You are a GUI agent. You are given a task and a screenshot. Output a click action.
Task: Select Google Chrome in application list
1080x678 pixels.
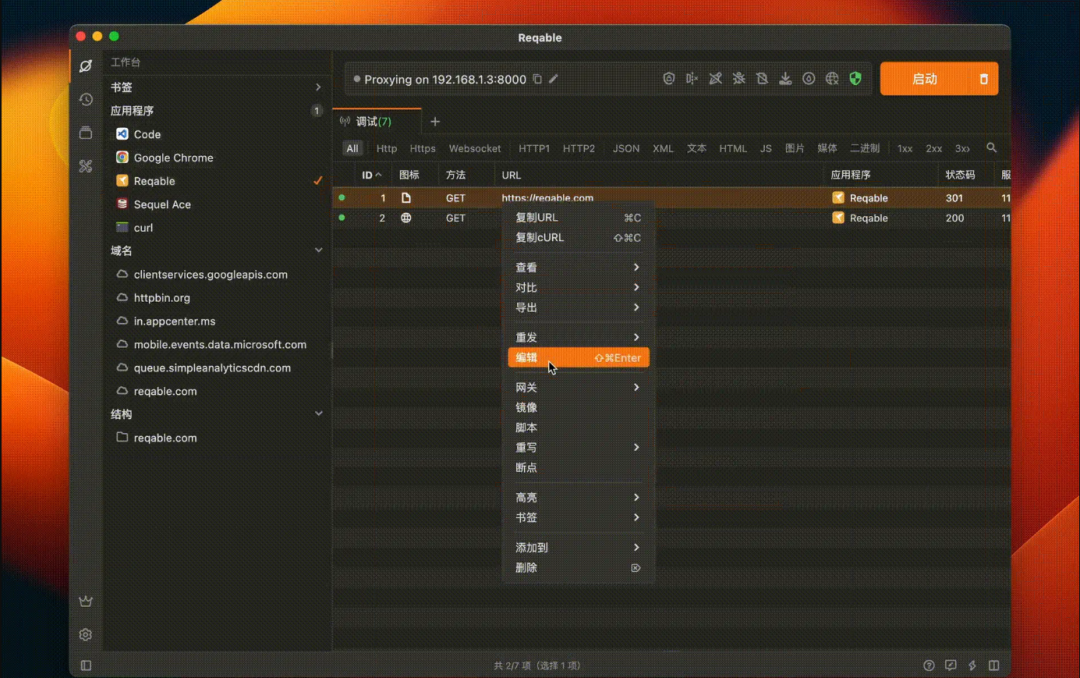click(x=217, y=158)
